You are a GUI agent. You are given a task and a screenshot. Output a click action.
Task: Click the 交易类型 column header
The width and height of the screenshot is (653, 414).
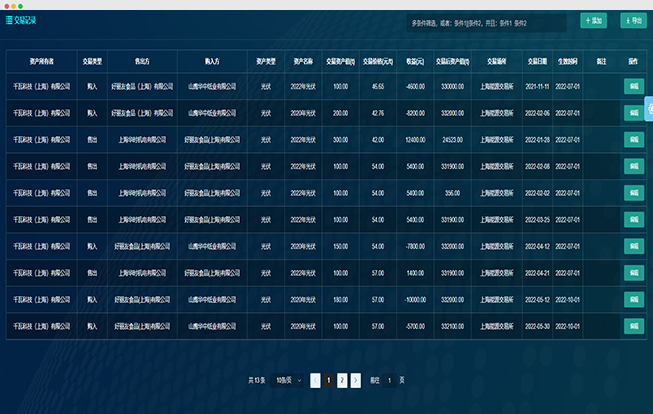click(92, 60)
